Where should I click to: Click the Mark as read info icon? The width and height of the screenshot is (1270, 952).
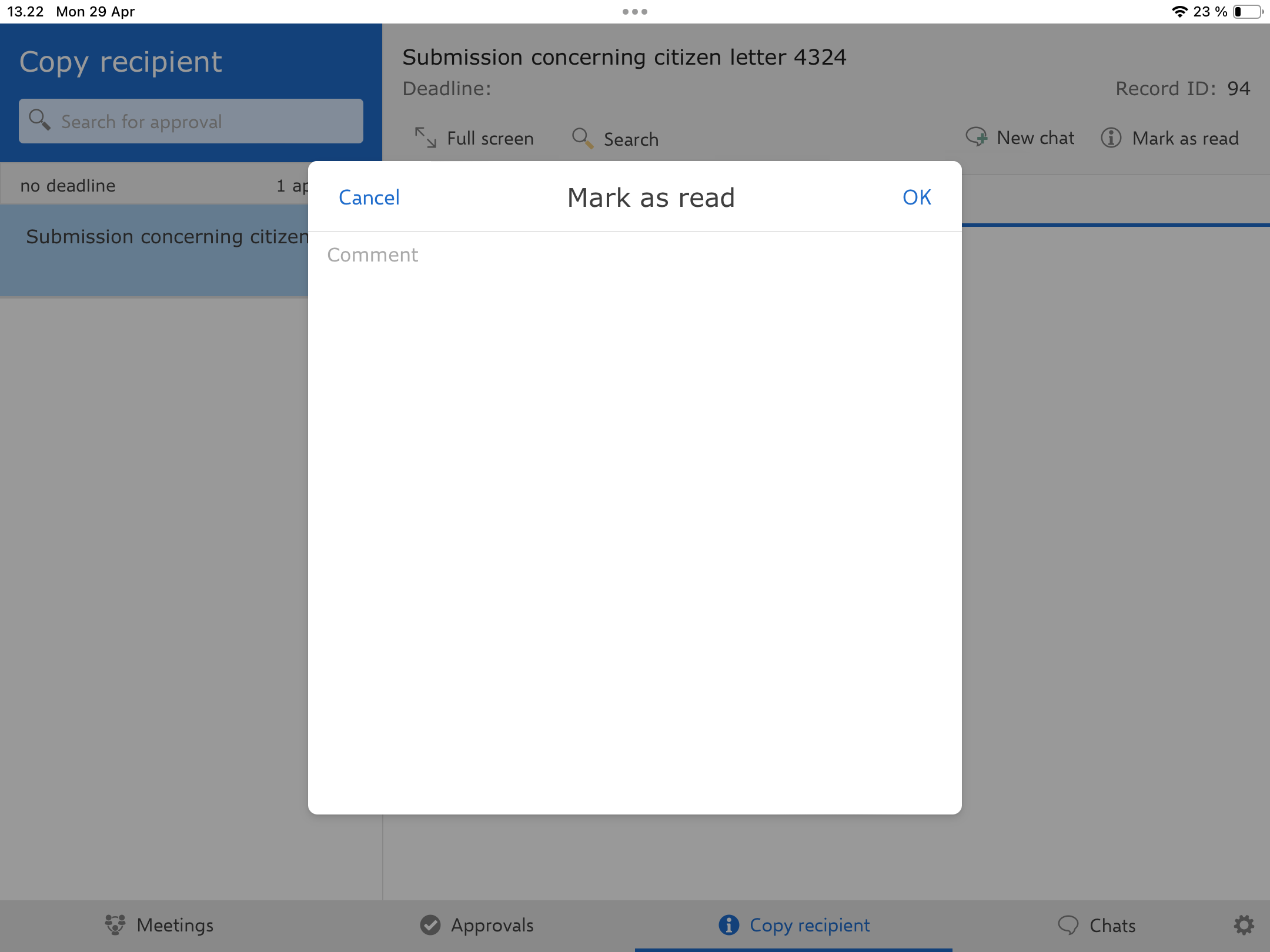[x=1111, y=138]
